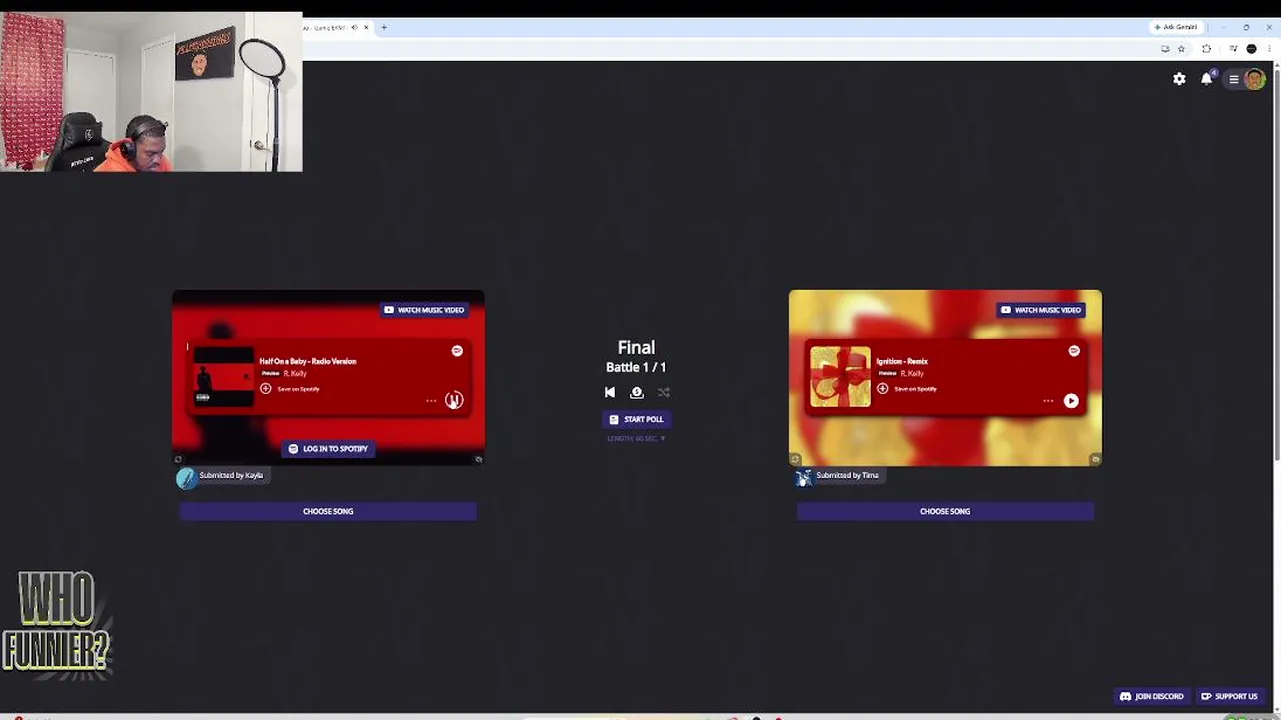Viewport: 1281px width, 720px height.
Task: Open the Join Discord link
Action: coord(1152,696)
